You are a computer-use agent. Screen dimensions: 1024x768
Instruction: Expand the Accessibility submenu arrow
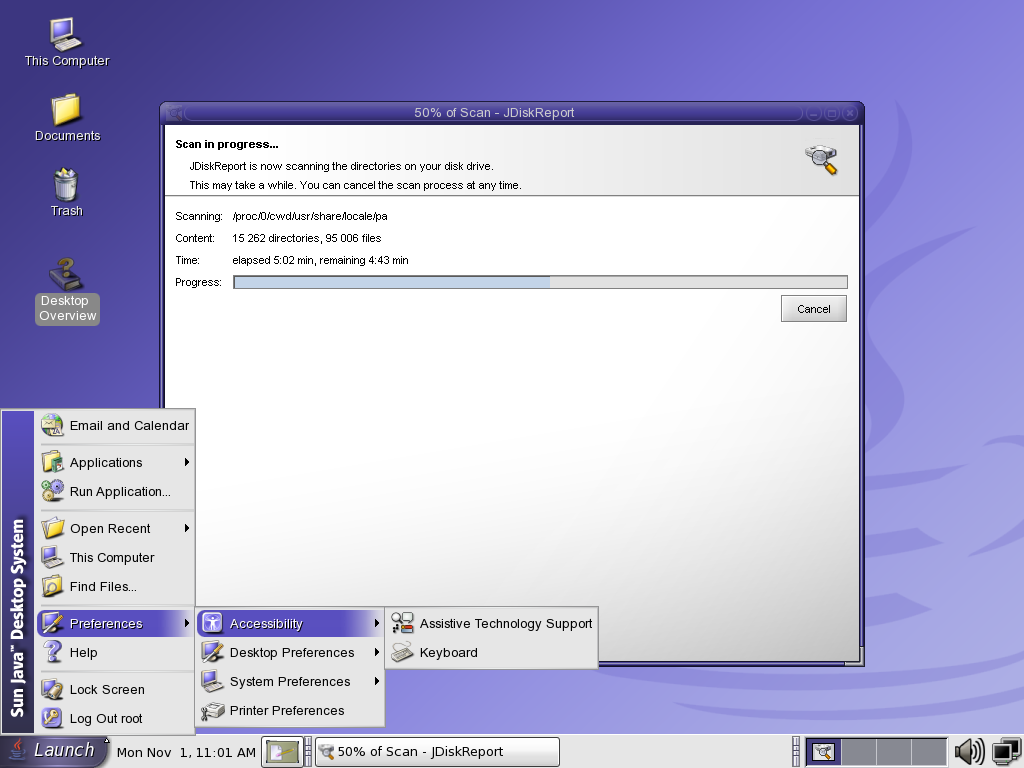click(x=377, y=623)
